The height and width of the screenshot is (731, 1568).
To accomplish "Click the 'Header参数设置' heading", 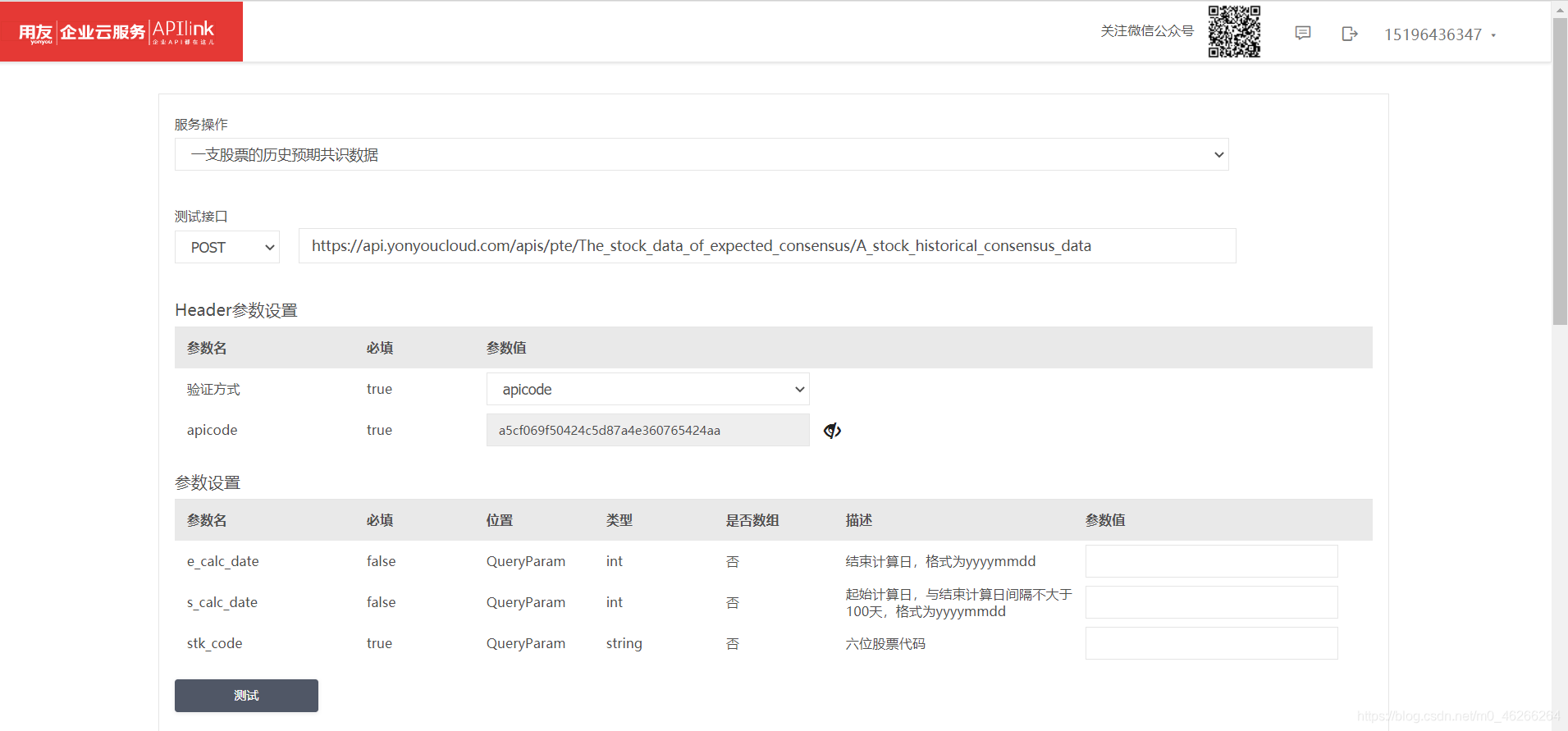I will 236,310.
